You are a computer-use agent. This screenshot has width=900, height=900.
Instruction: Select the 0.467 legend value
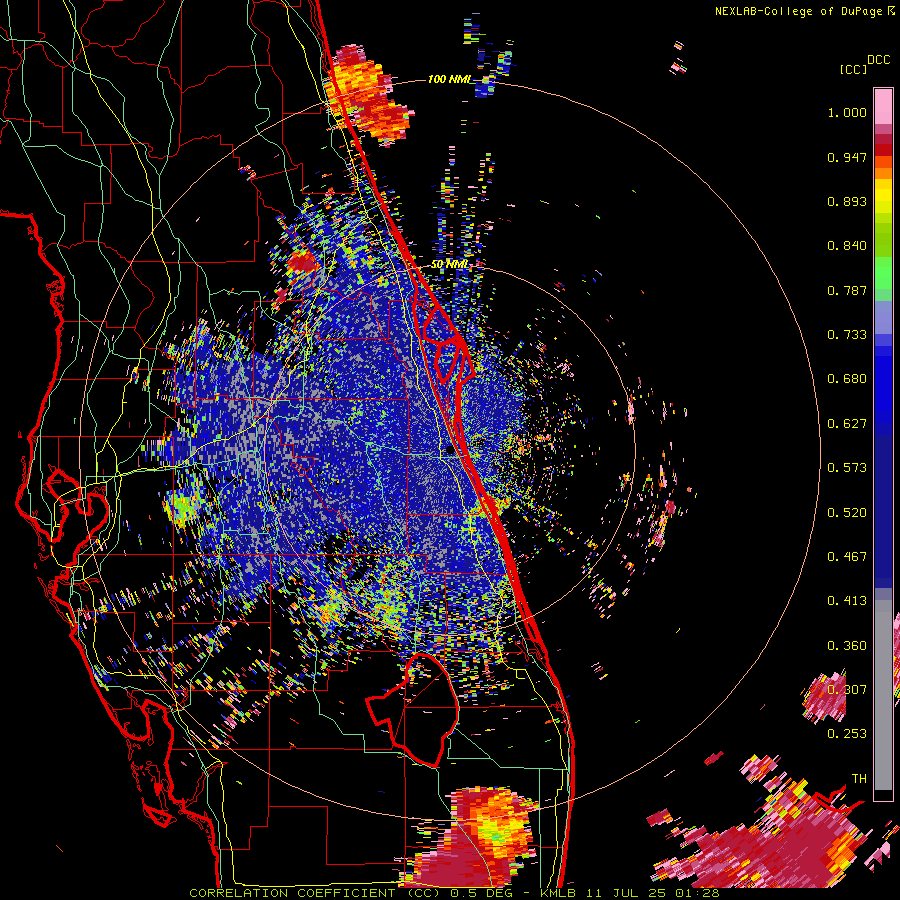coord(847,557)
